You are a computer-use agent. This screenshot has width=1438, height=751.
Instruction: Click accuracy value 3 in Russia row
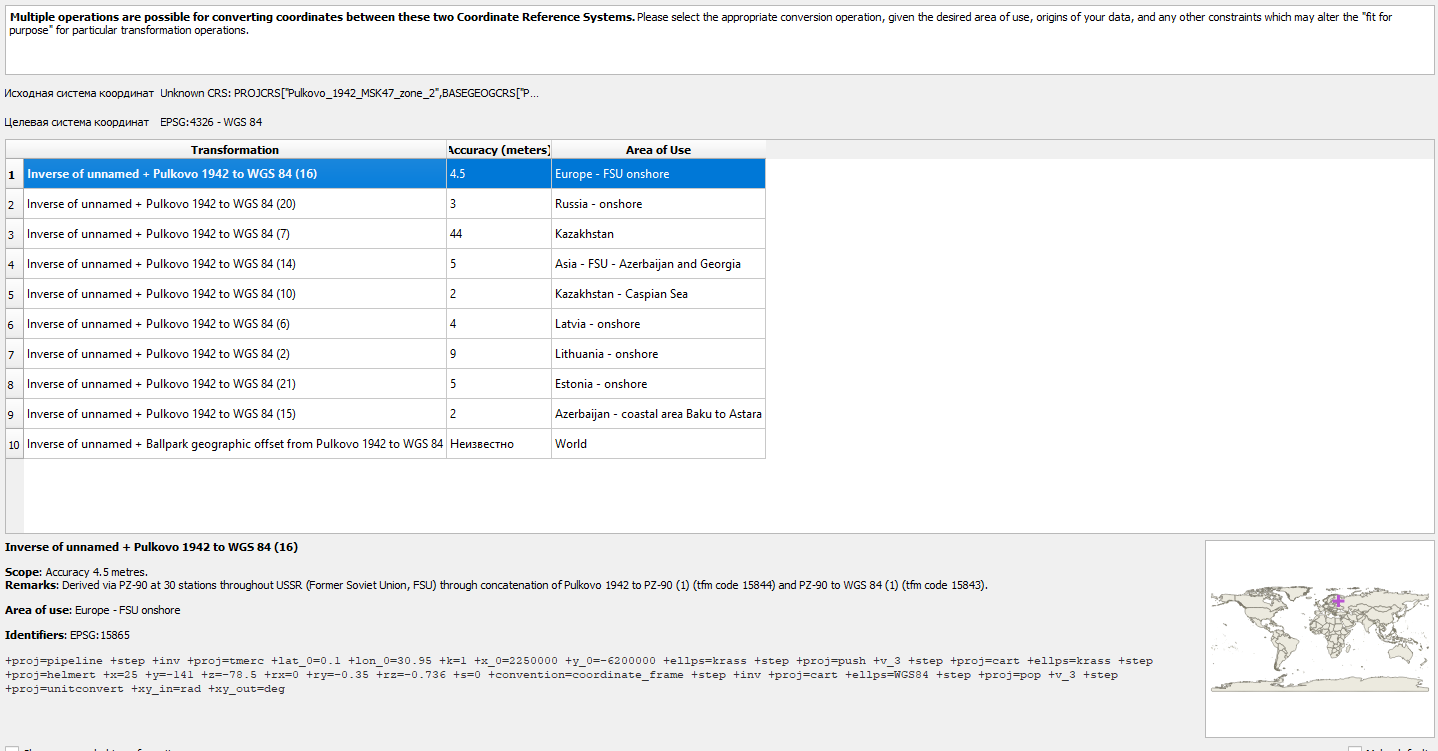(x=499, y=204)
